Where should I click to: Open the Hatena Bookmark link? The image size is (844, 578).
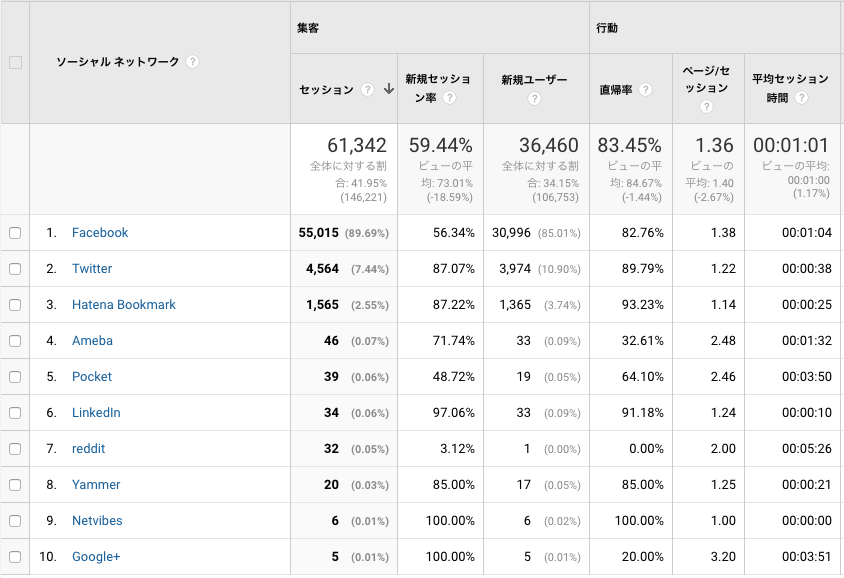pos(124,305)
